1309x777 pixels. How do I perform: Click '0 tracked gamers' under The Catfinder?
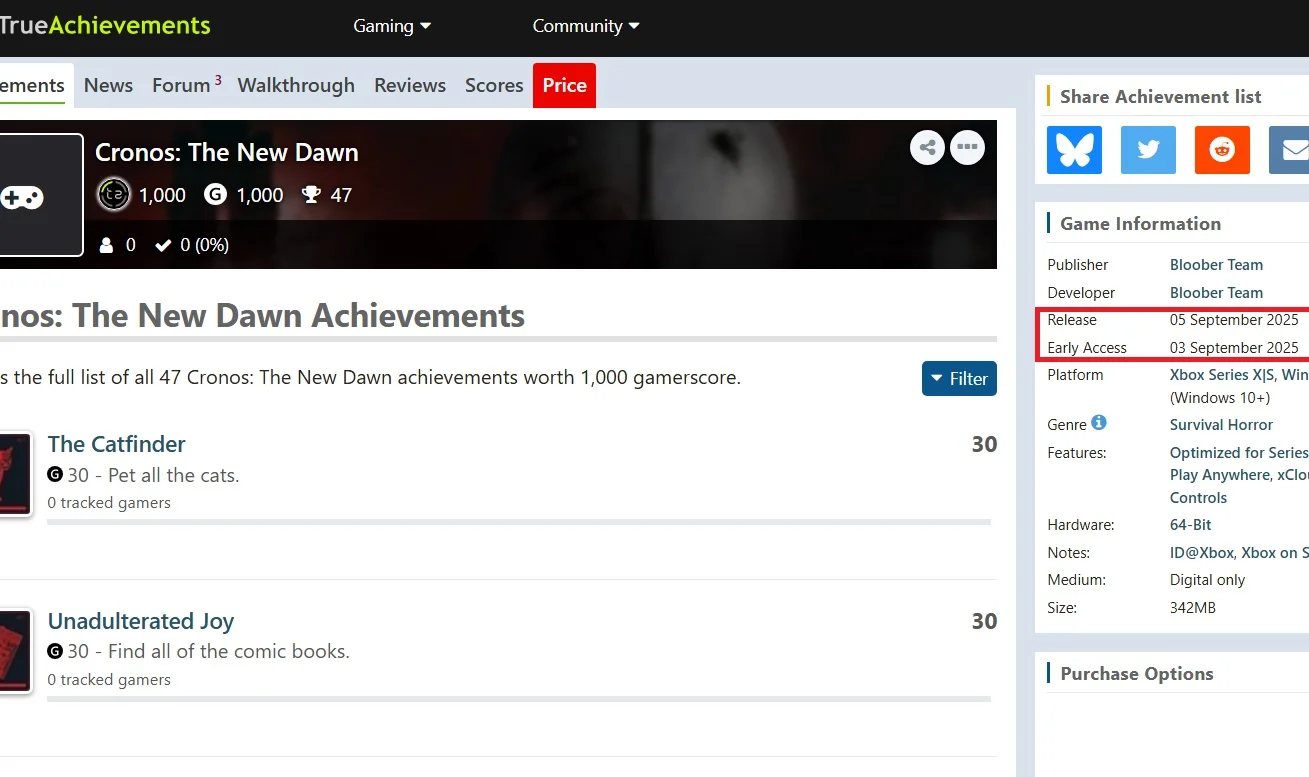(x=109, y=503)
